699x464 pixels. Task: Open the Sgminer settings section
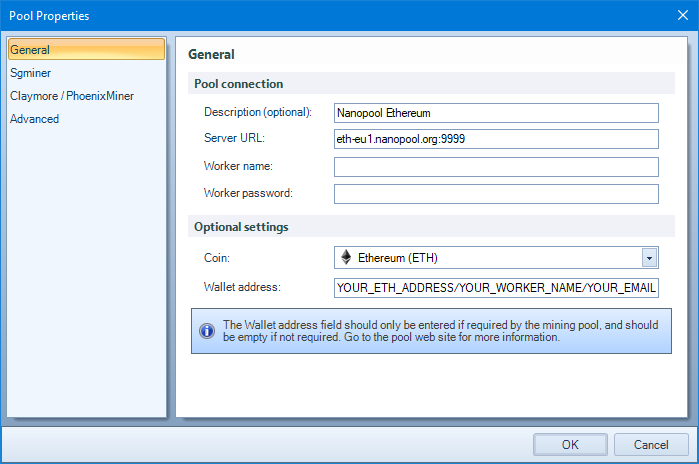[x=30, y=73]
